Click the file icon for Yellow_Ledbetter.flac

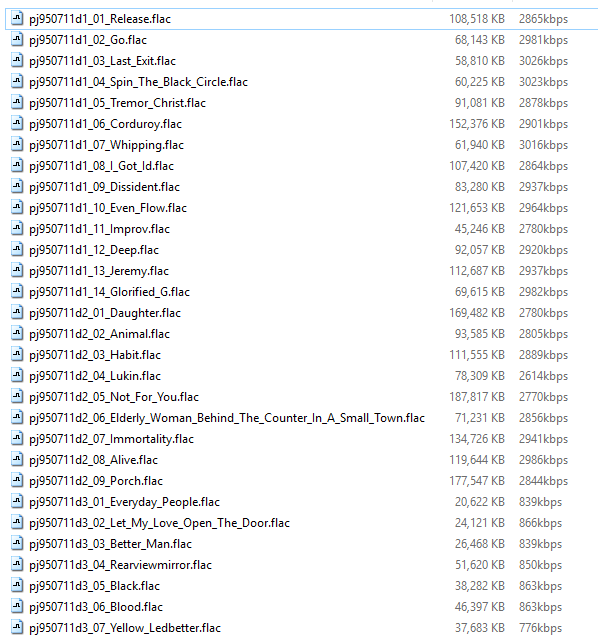pyautogui.click(x=17, y=627)
